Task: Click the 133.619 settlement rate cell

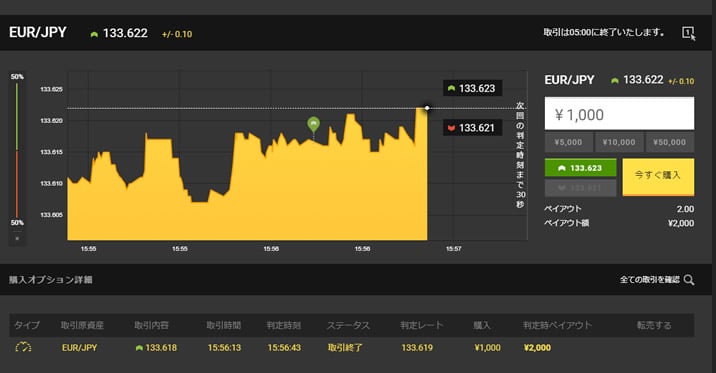Action: click(x=417, y=348)
